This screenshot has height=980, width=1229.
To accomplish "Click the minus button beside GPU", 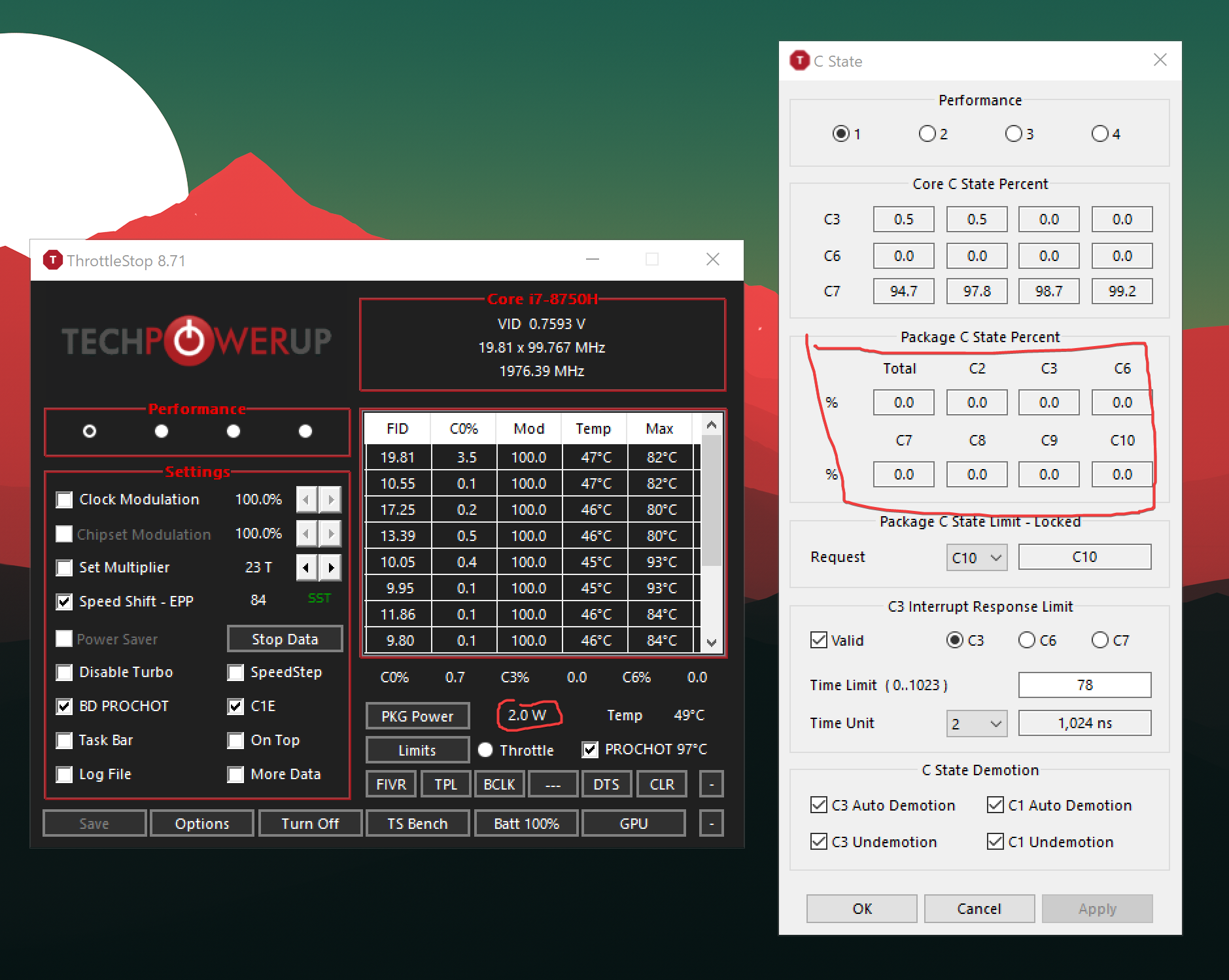I will tap(712, 824).
